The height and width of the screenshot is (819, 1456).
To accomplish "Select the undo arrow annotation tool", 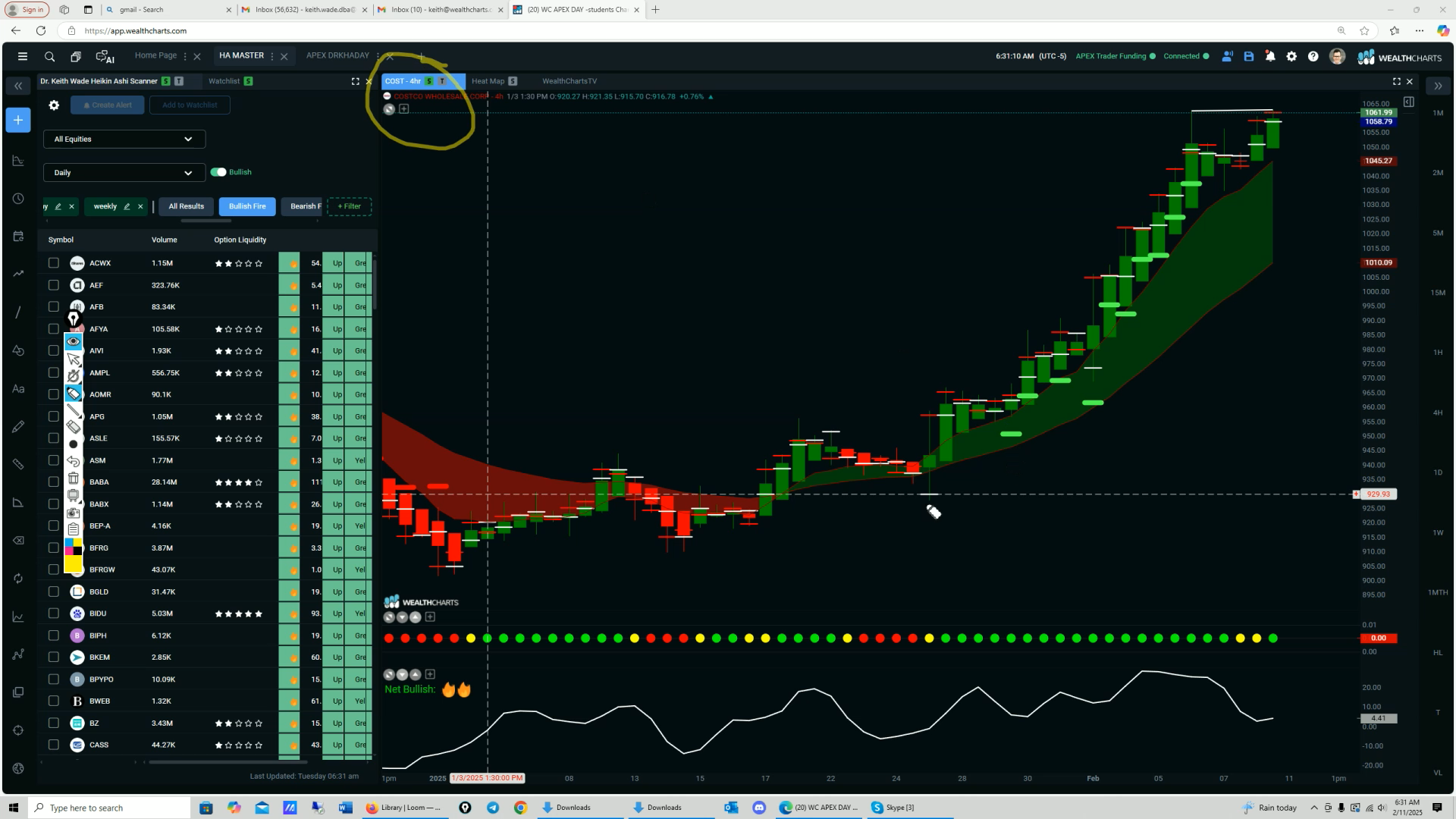I will coord(74,461).
